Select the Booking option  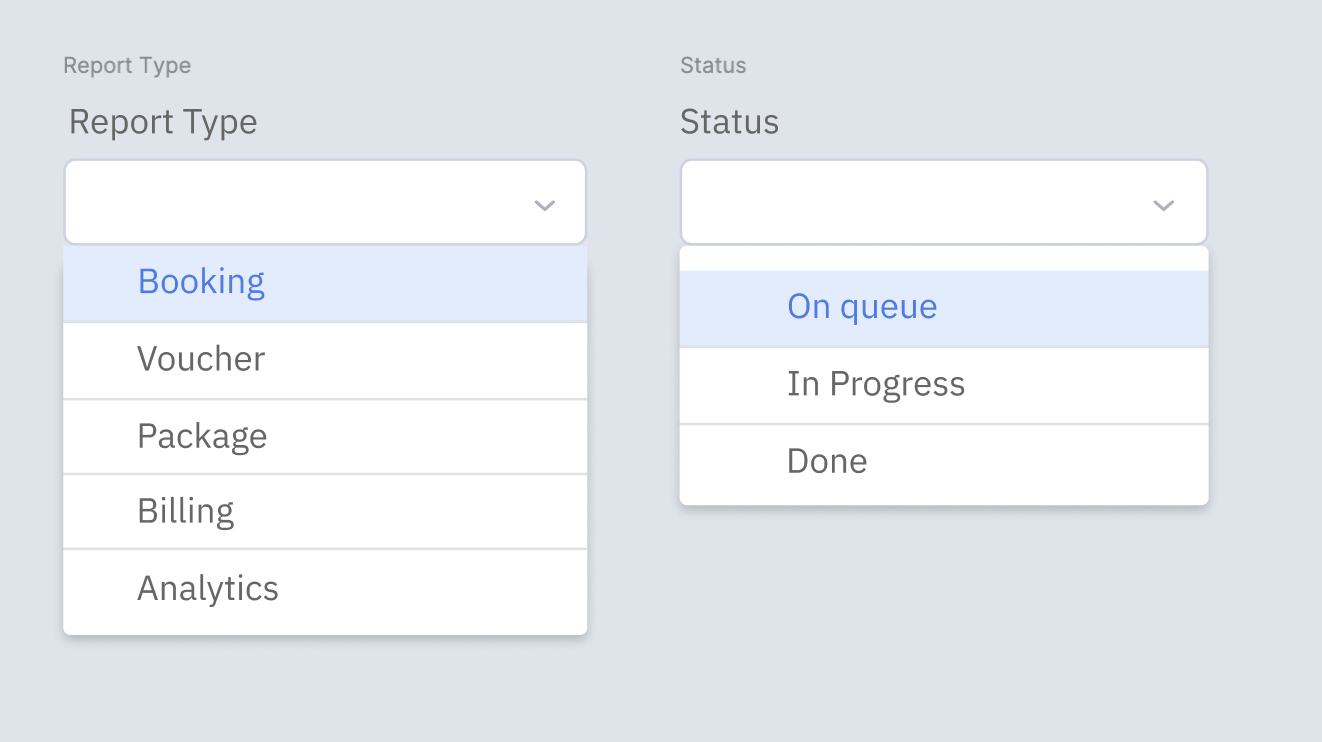201,283
